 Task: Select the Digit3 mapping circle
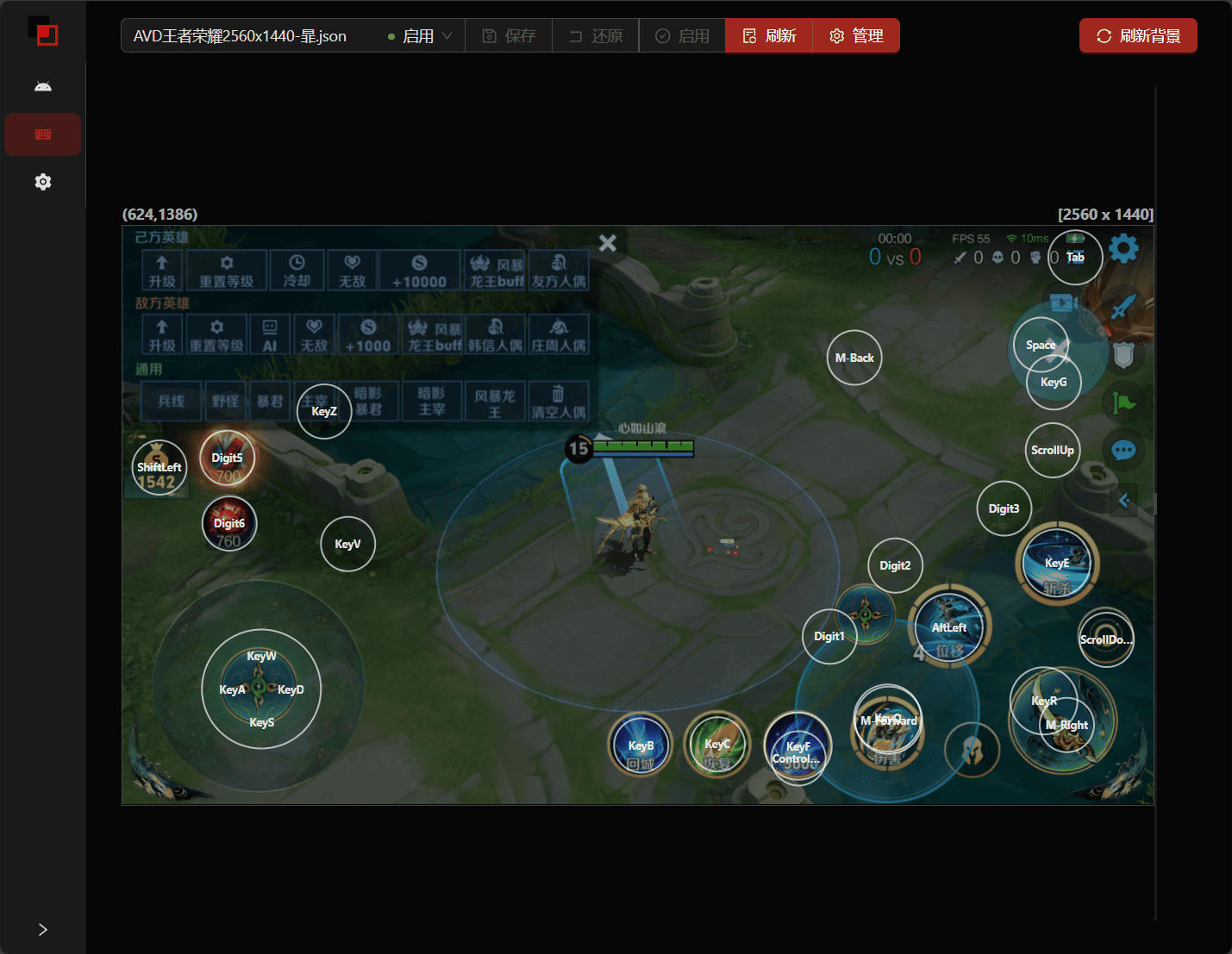click(x=1004, y=508)
